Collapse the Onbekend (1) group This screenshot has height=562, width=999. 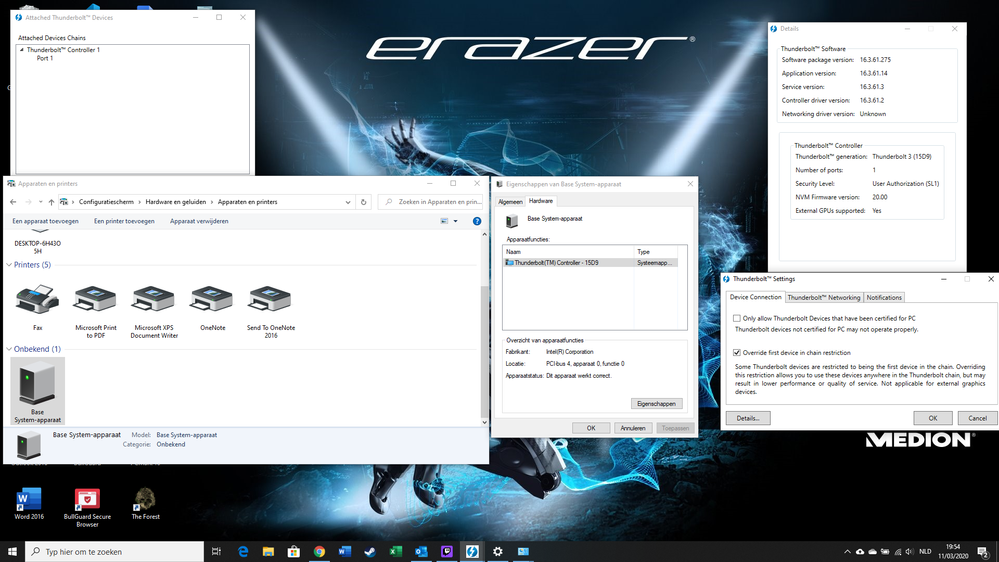click(x=10, y=349)
